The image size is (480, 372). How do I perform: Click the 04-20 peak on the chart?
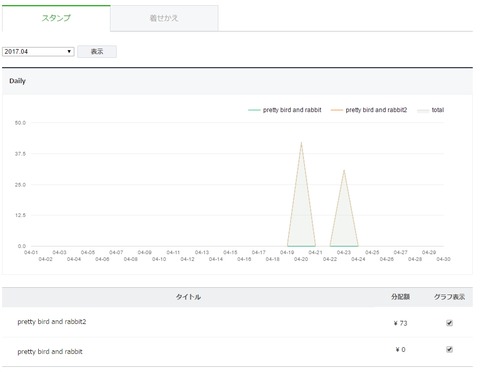tap(301, 143)
